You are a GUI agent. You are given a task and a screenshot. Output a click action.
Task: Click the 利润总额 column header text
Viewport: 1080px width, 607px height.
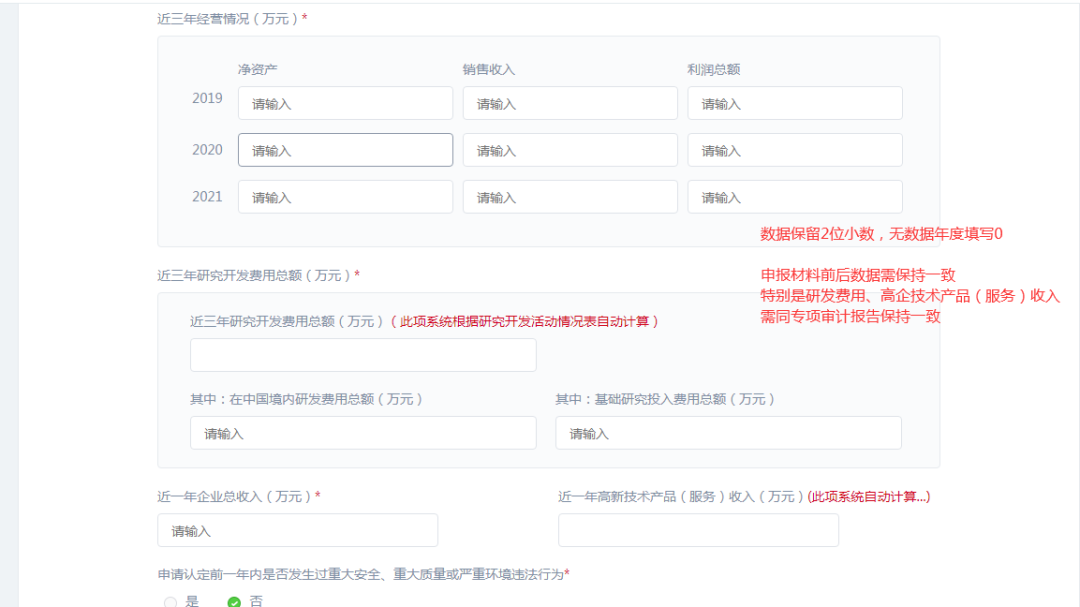714,70
